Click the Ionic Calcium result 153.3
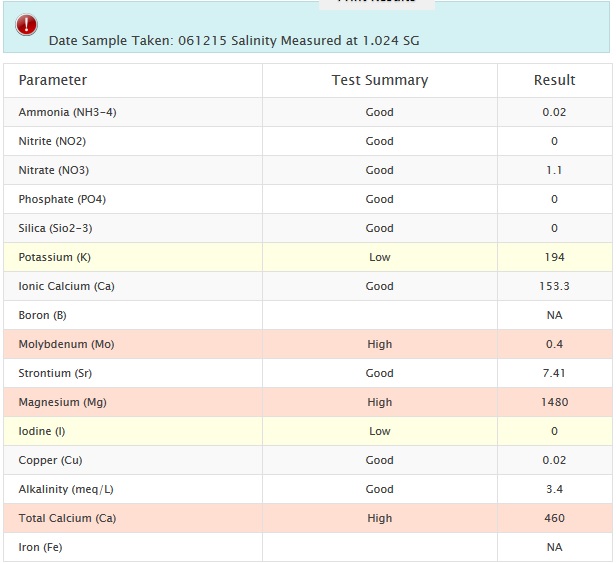 (554, 286)
